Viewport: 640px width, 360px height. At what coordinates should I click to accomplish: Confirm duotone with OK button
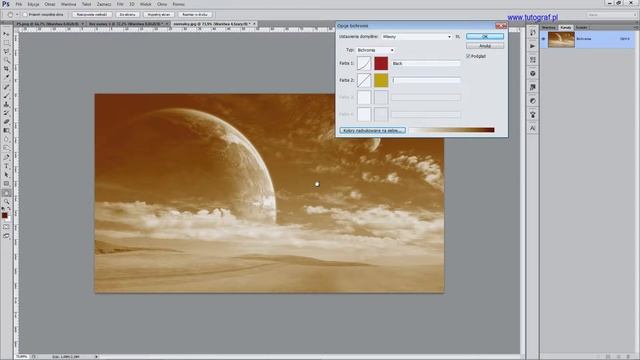[485, 37]
